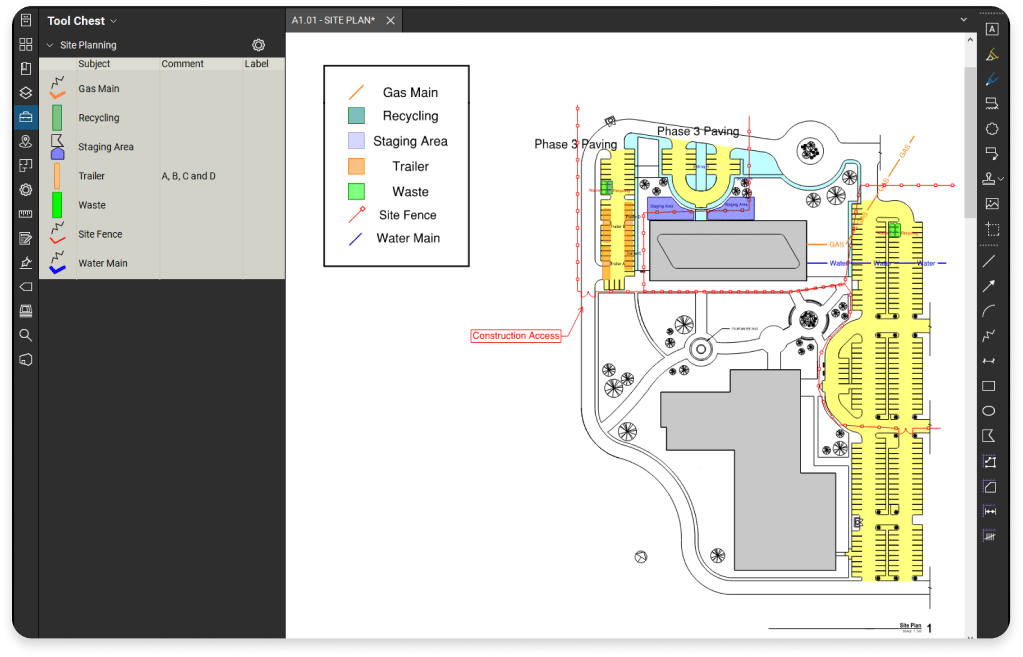Viewport: 1023px width, 657px height.
Task: Select the Ellipse markup tool
Action: [x=989, y=410]
